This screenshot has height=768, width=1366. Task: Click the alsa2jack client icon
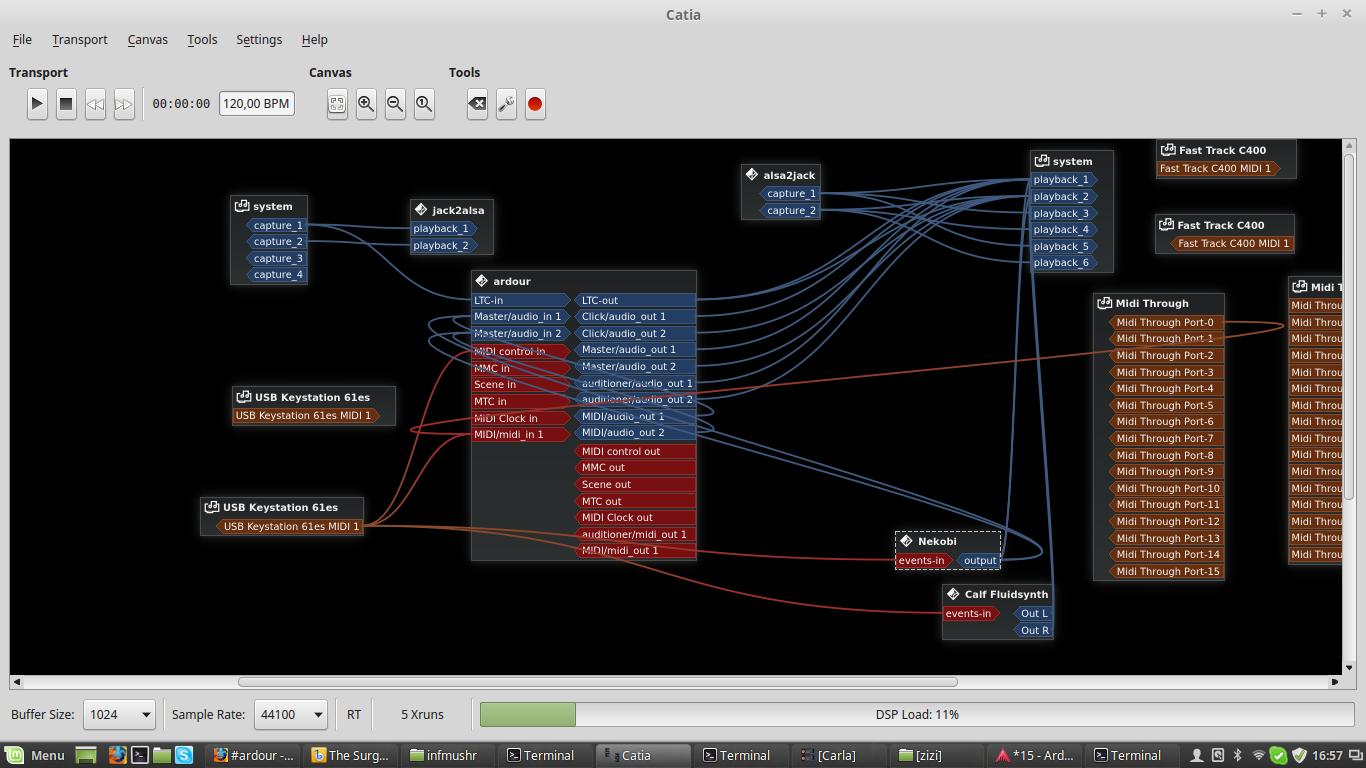pos(752,174)
